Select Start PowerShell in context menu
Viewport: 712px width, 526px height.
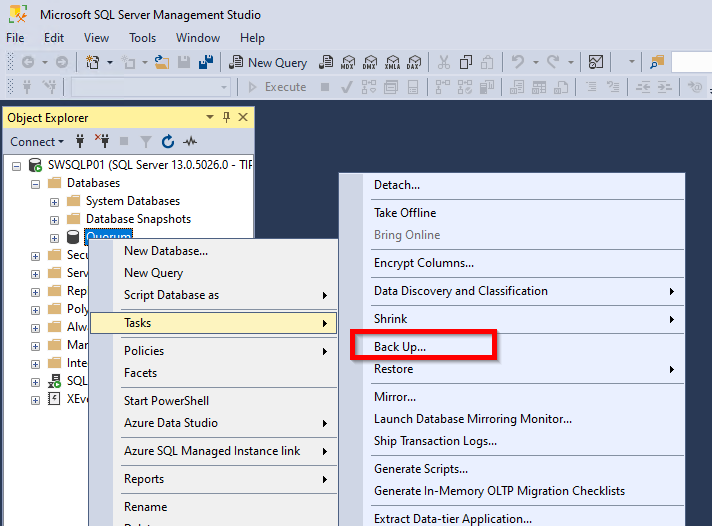tap(213, 401)
